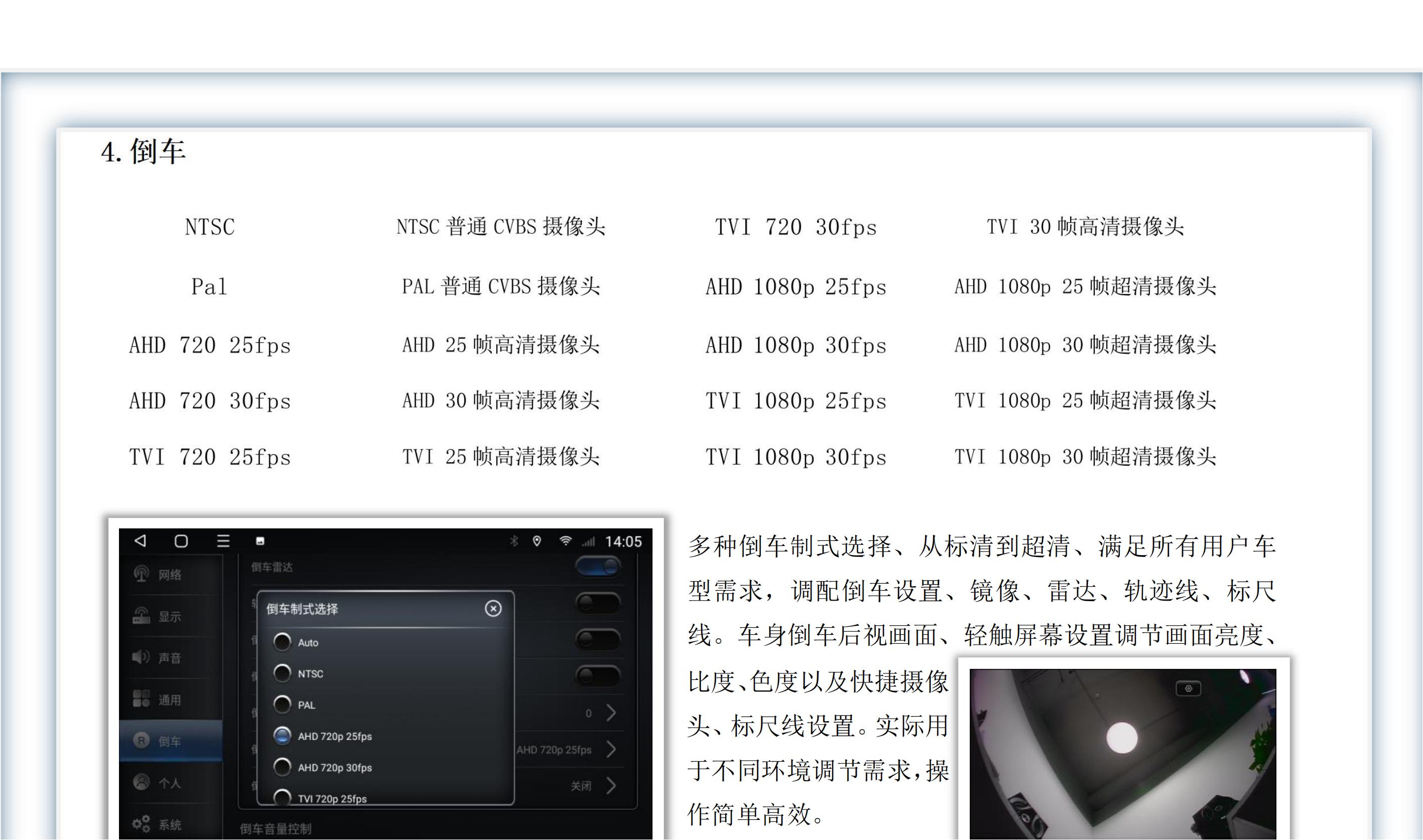Select the NTSC radio option
Viewport: 1423px width, 840px height.
coord(283,673)
